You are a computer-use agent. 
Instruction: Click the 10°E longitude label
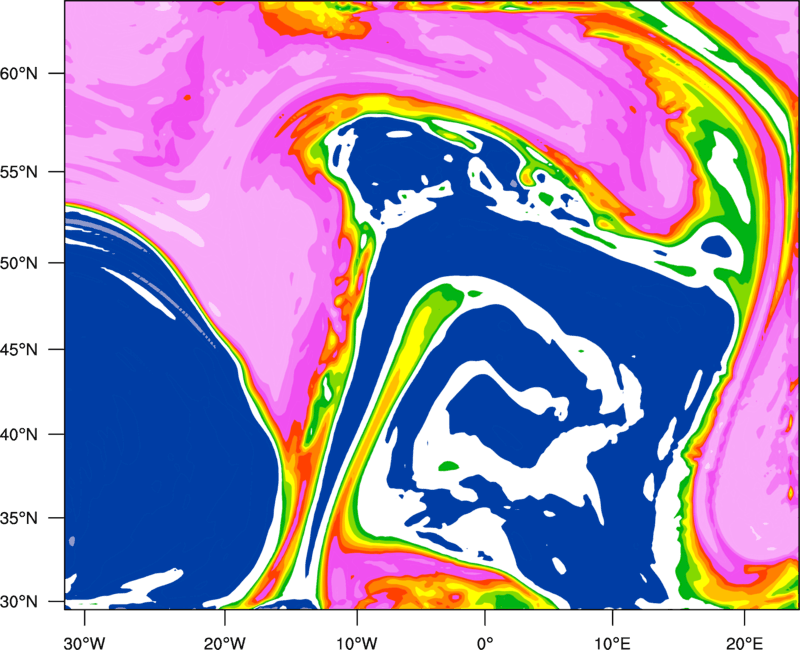[612, 643]
